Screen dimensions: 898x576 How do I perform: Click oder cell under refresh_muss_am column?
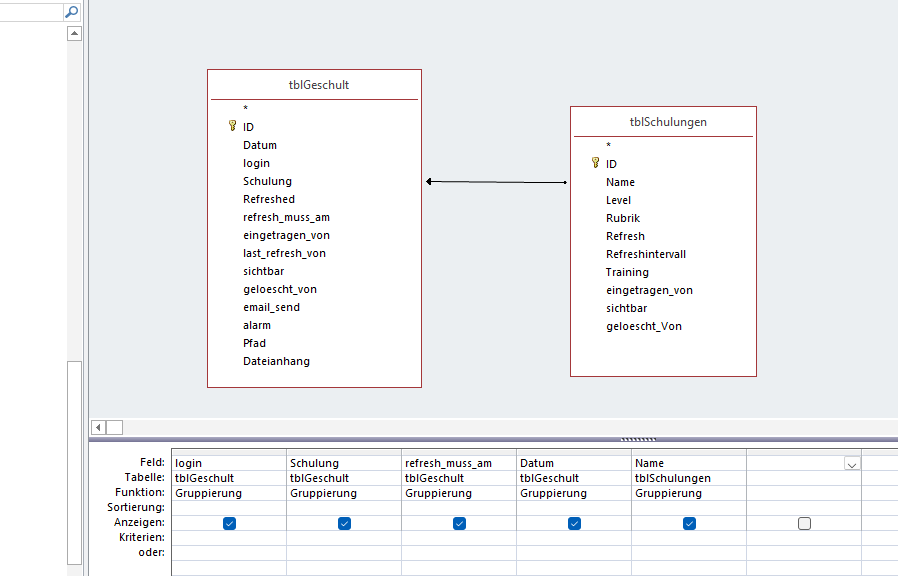point(459,553)
